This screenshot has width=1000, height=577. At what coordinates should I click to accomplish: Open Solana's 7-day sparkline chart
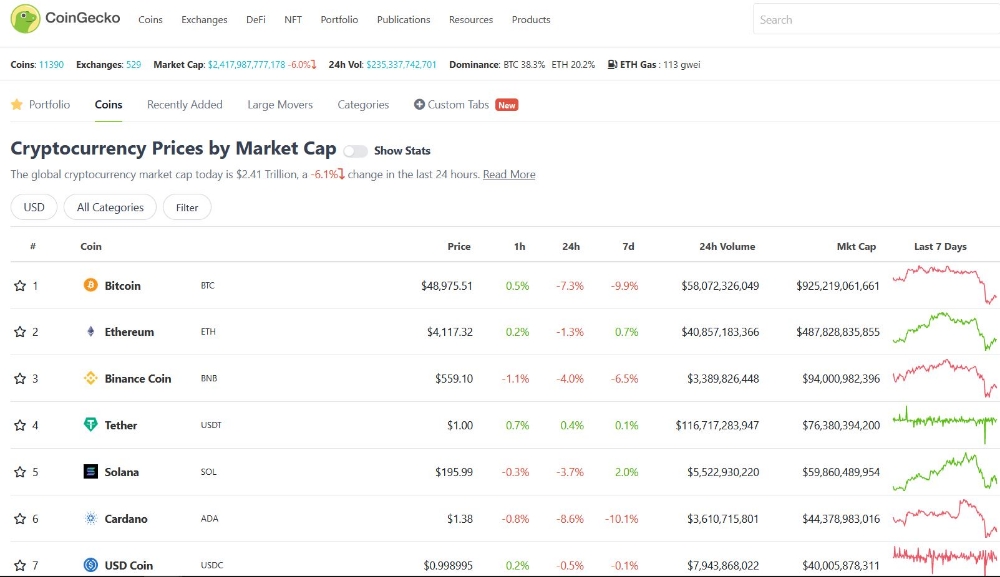(x=945, y=471)
